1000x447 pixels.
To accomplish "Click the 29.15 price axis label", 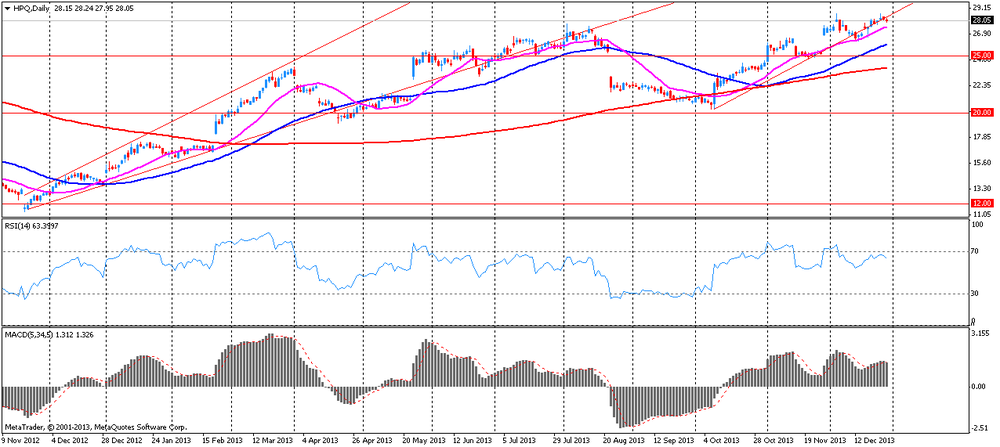I will pos(980,8).
